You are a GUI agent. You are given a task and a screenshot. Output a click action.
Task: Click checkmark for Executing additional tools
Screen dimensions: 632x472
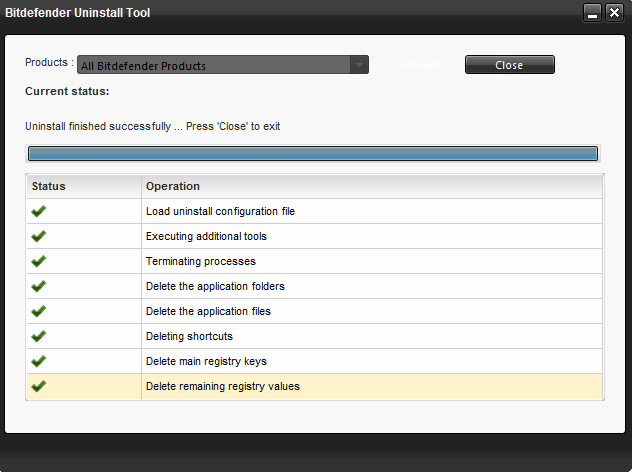click(39, 236)
